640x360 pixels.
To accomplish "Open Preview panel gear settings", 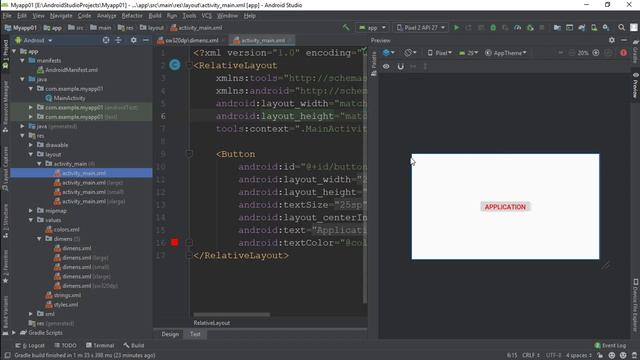I will (x=611, y=40).
